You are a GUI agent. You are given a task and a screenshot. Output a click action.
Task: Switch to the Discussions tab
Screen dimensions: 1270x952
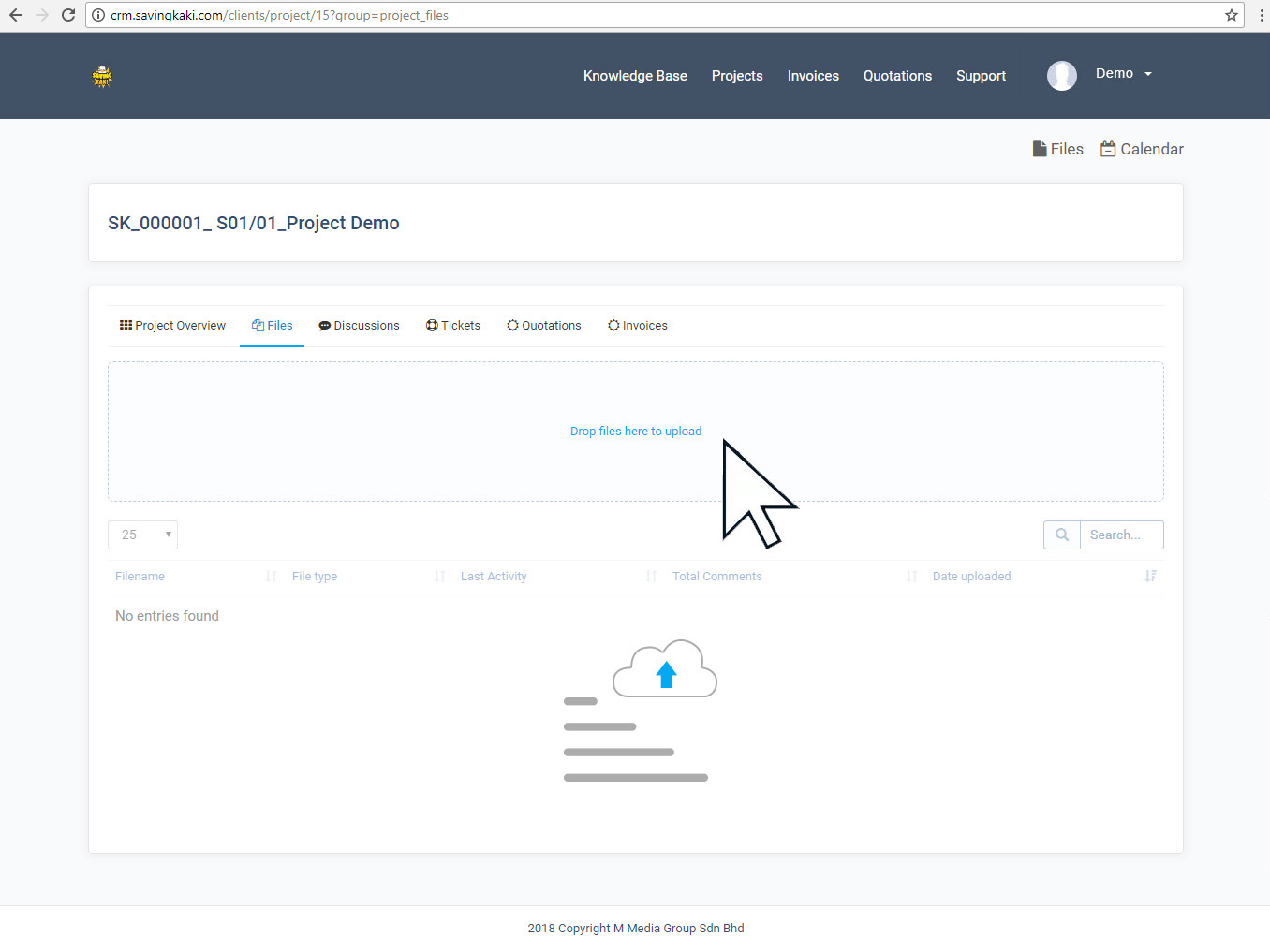coord(359,326)
